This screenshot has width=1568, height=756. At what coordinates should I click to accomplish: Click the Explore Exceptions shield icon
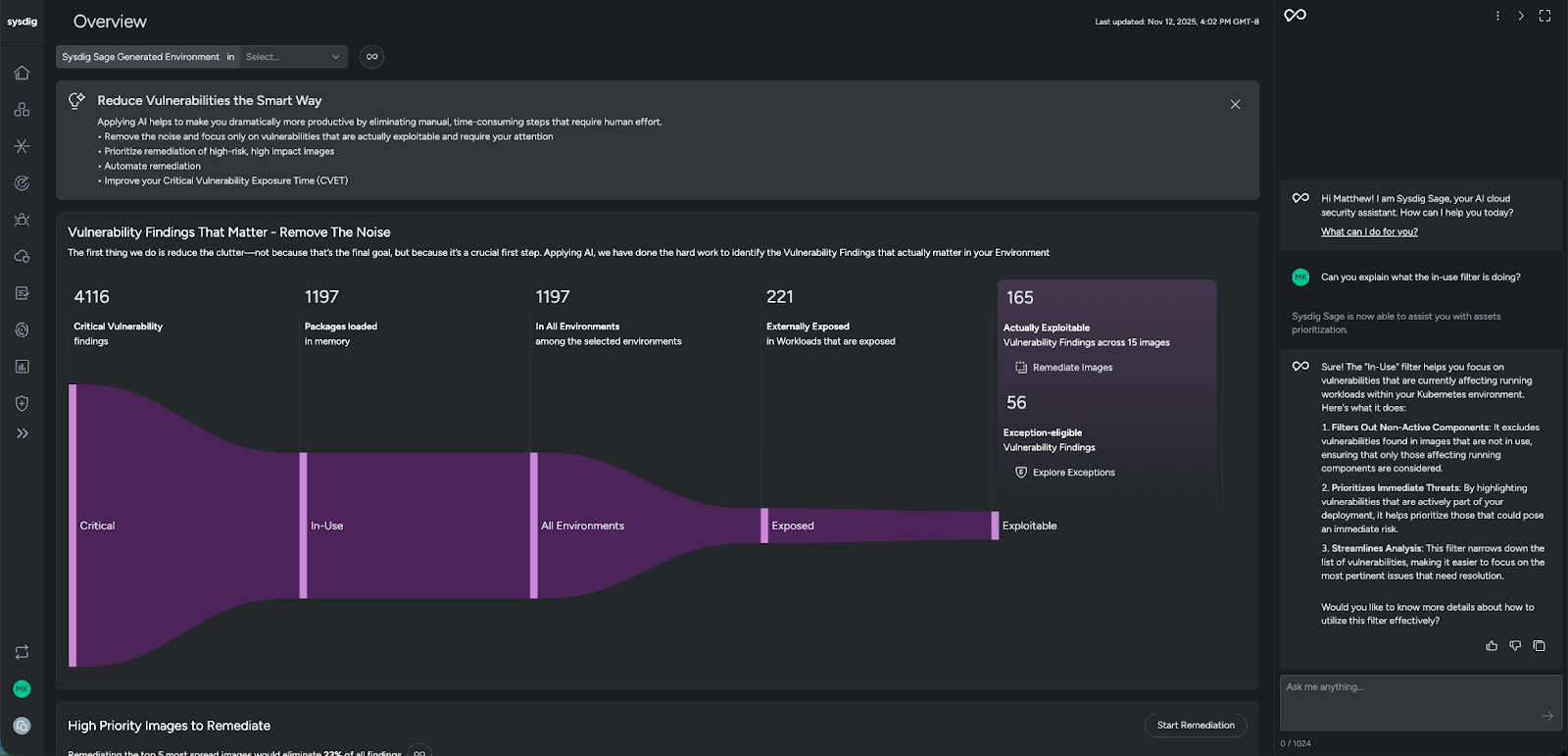tap(1021, 473)
